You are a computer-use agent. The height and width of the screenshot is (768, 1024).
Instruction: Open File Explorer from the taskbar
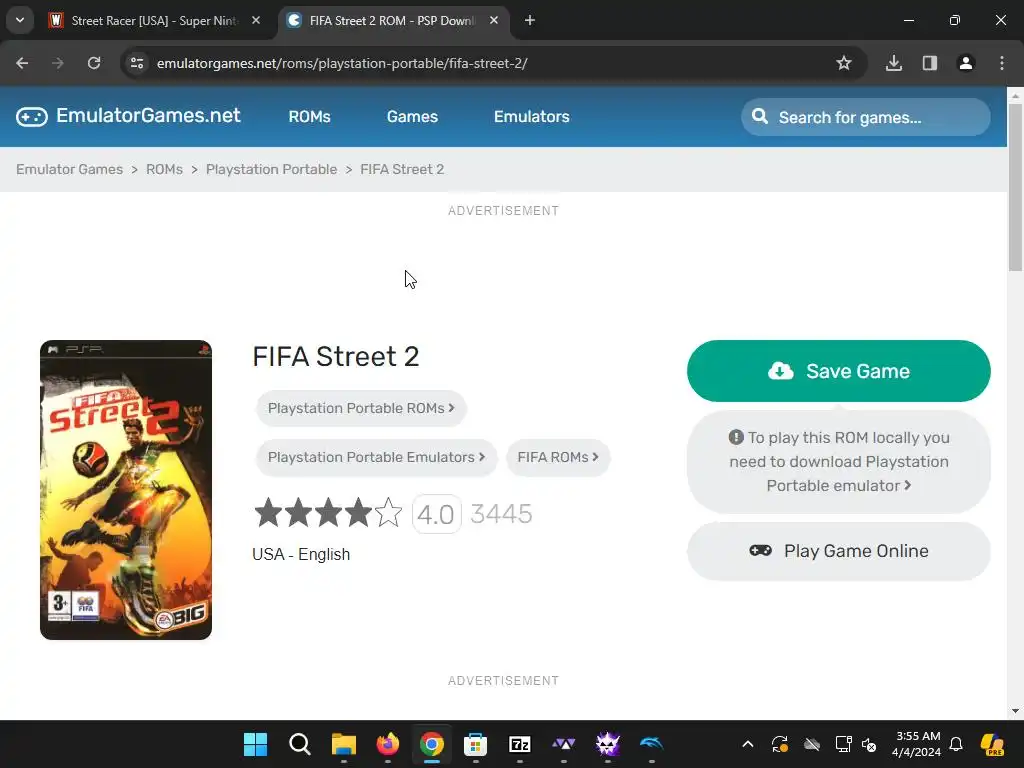(344, 744)
